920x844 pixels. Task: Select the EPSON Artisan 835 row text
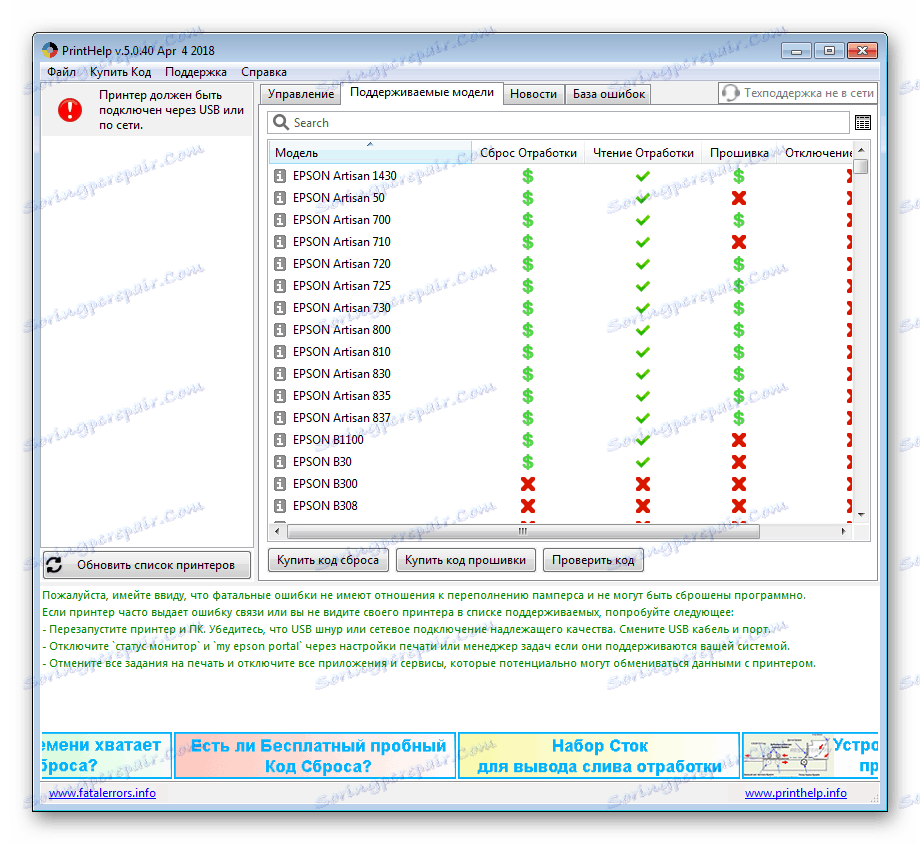(341, 396)
